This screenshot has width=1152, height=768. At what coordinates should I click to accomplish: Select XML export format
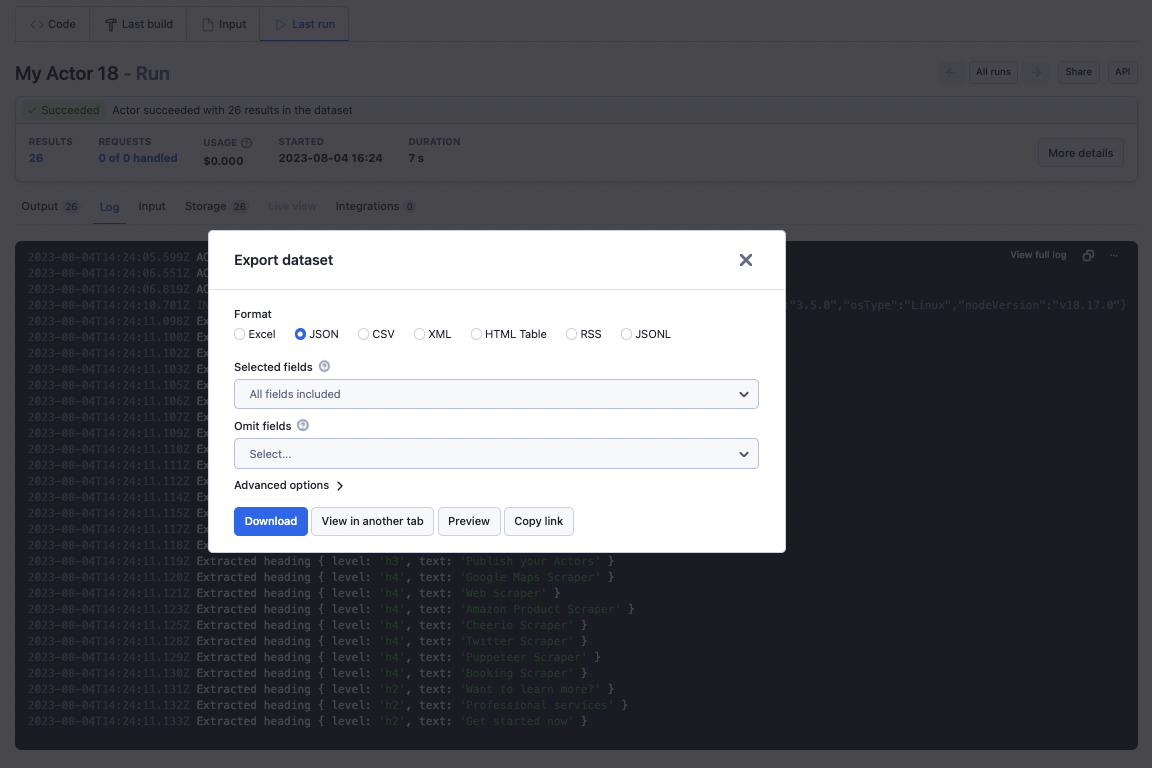pyautogui.click(x=420, y=334)
